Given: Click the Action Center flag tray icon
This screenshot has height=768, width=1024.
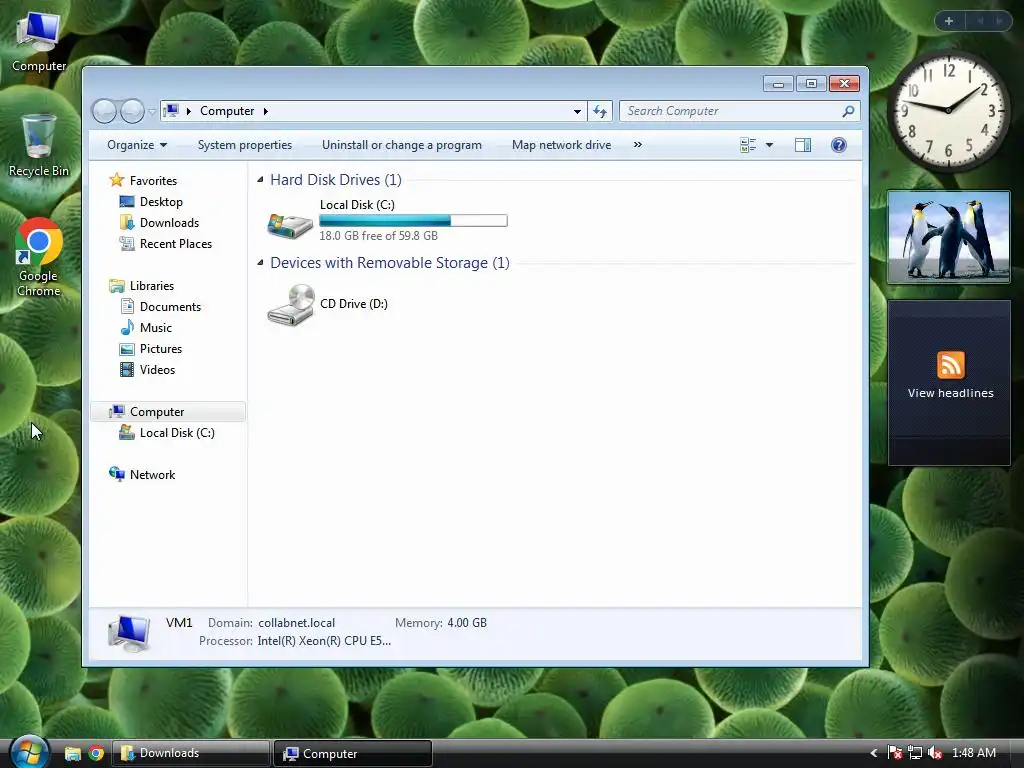Looking at the screenshot, I should point(895,753).
